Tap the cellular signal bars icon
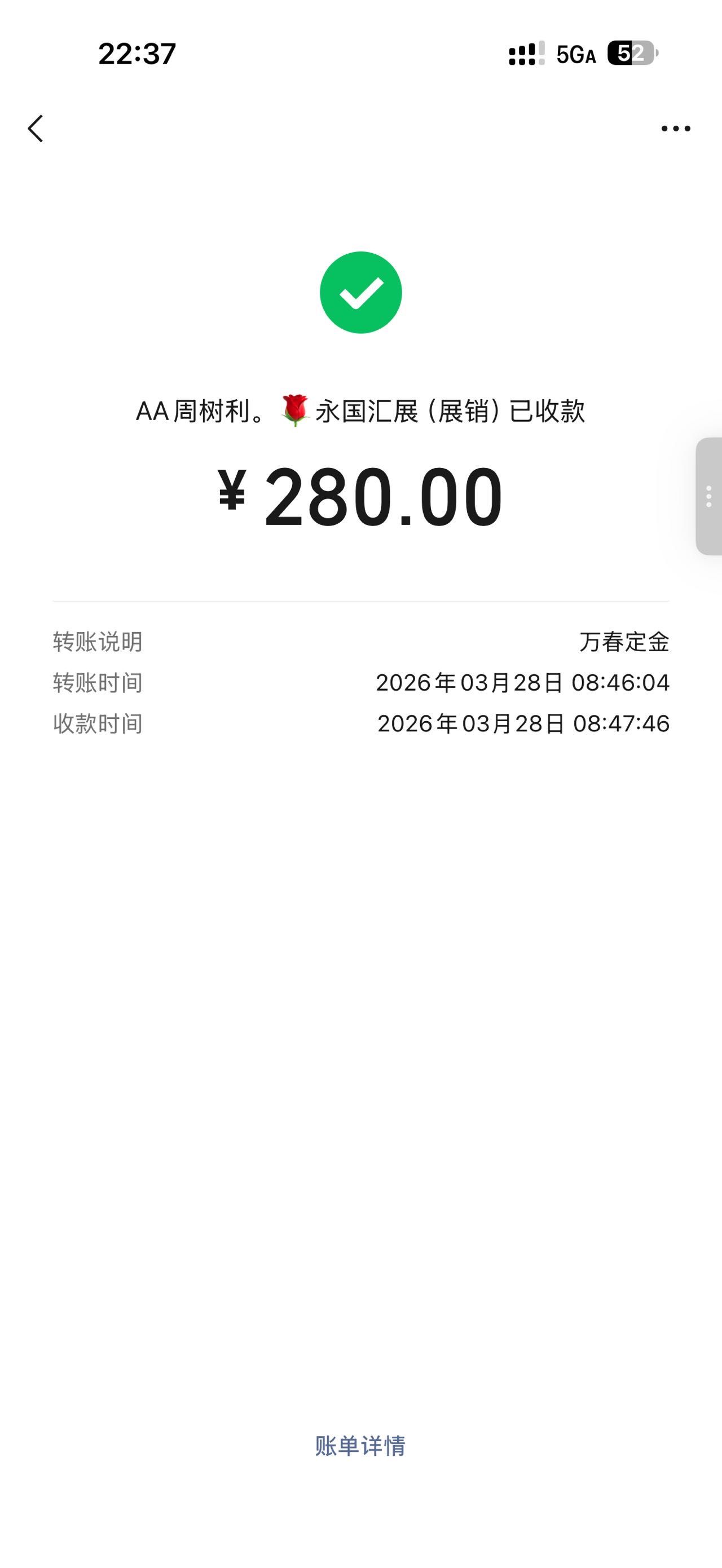The width and height of the screenshot is (722, 1568). pos(526,54)
